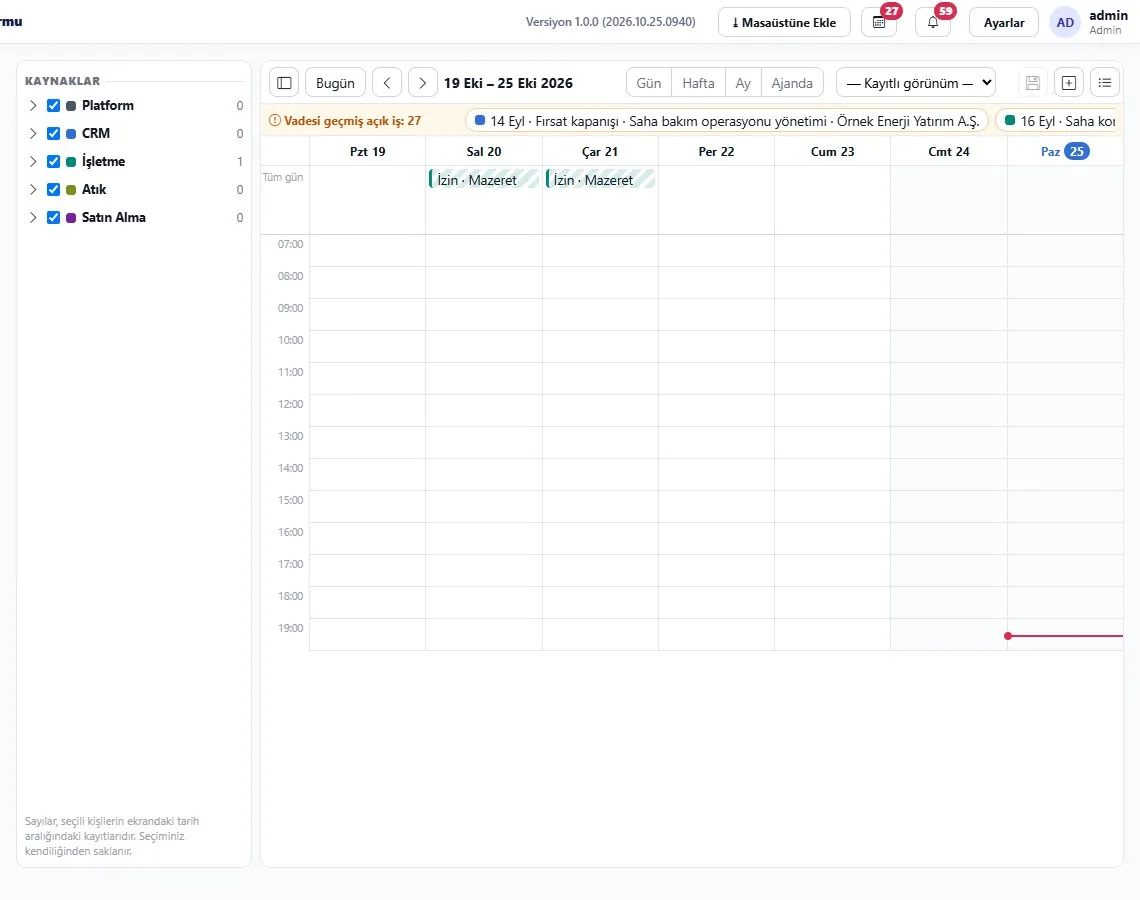Click the 14 Eyl Fırsat kapanışı chip
Viewport: 1140px width, 900px height.
click(x=727, y=121)
